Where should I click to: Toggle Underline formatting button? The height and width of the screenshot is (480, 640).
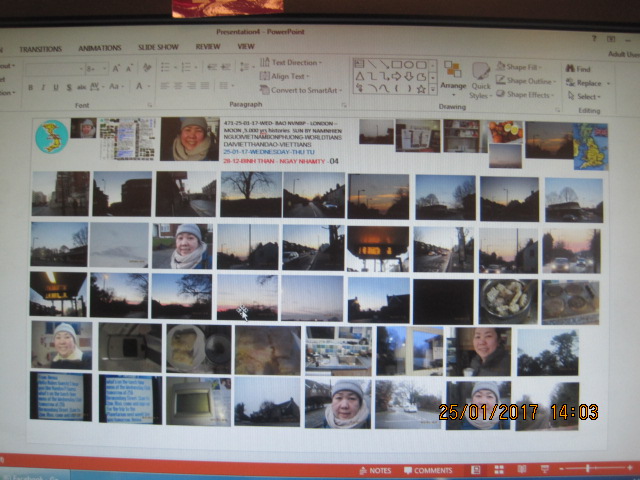[x=56, y=87]
